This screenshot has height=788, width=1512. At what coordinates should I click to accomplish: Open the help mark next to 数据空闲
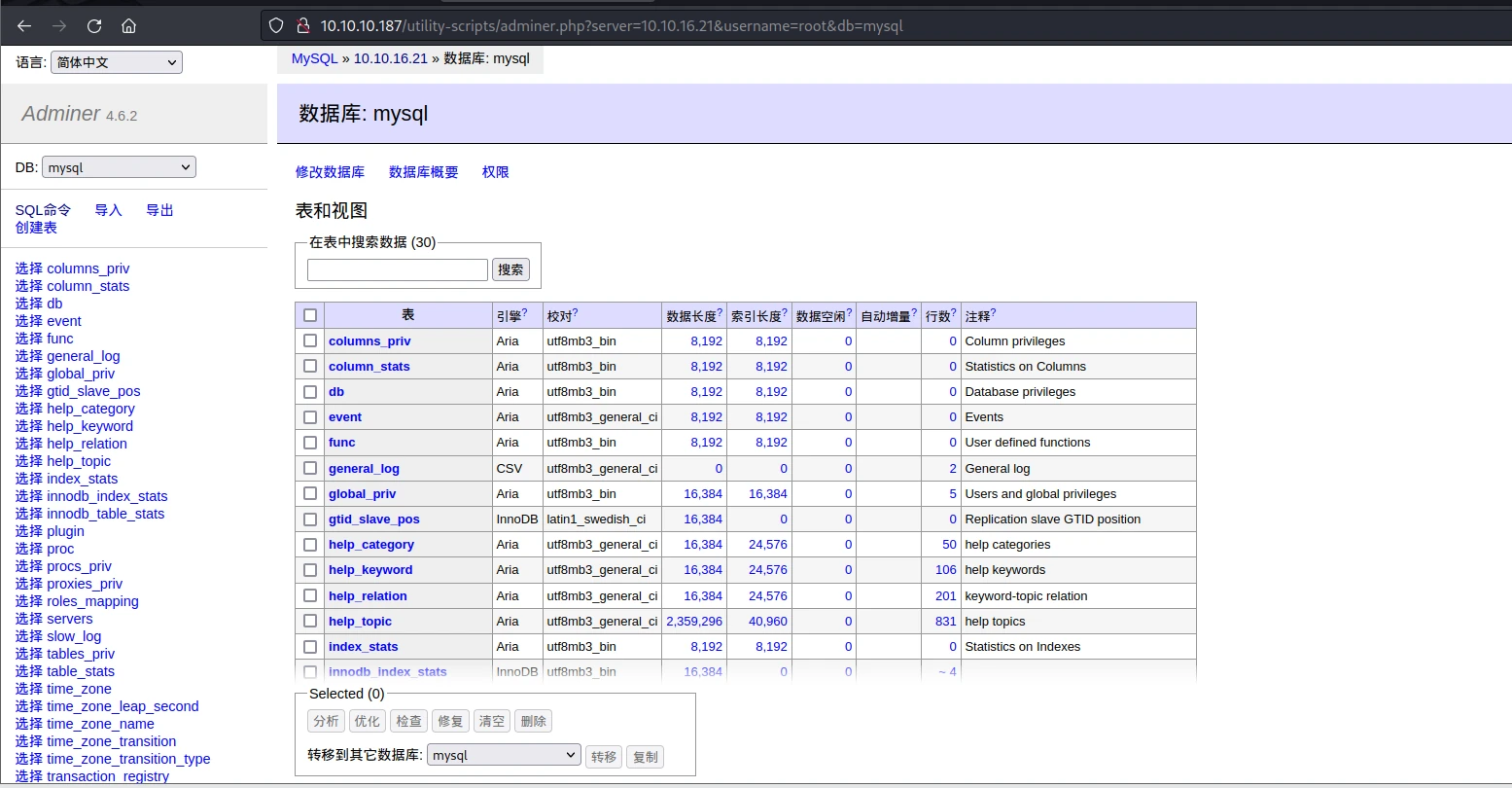point(849,312)
